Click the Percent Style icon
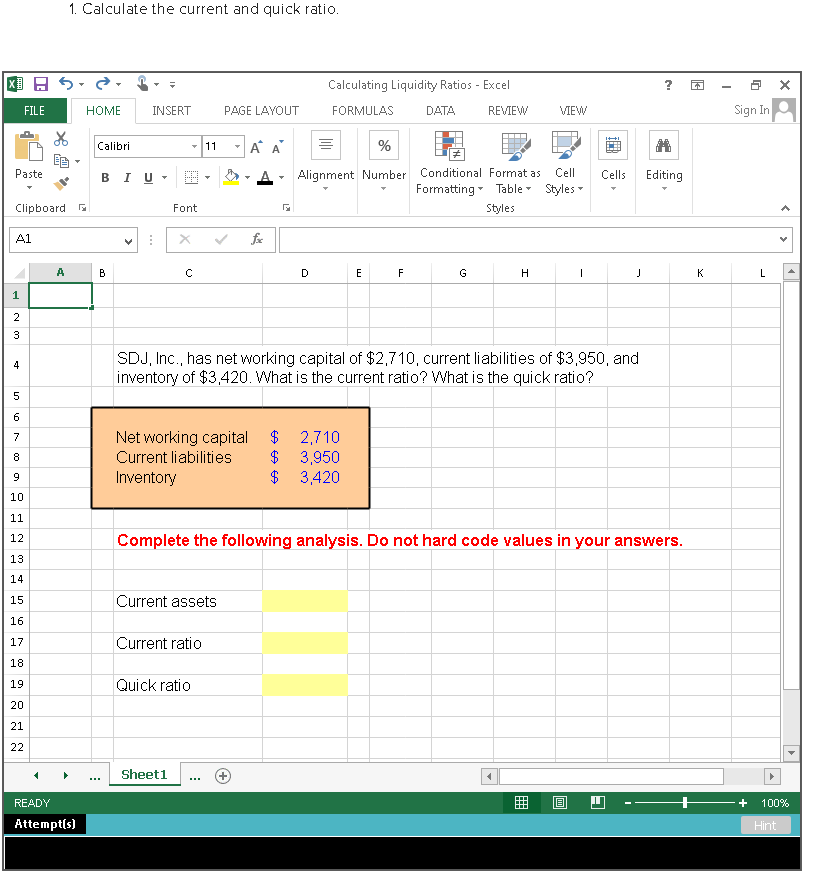The height and width of the screenshot is (877, 831). (x=384, y=145)
